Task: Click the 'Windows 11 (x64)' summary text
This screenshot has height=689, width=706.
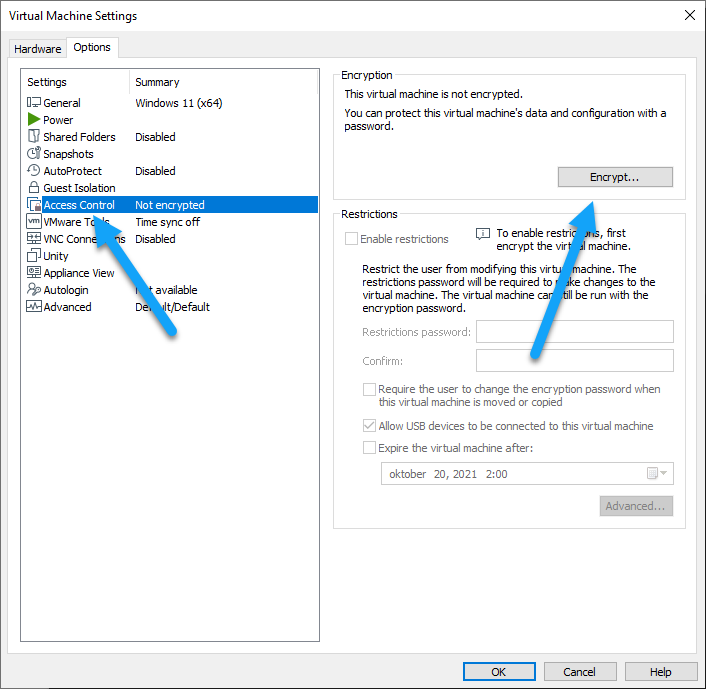Action: pos(179,103)
